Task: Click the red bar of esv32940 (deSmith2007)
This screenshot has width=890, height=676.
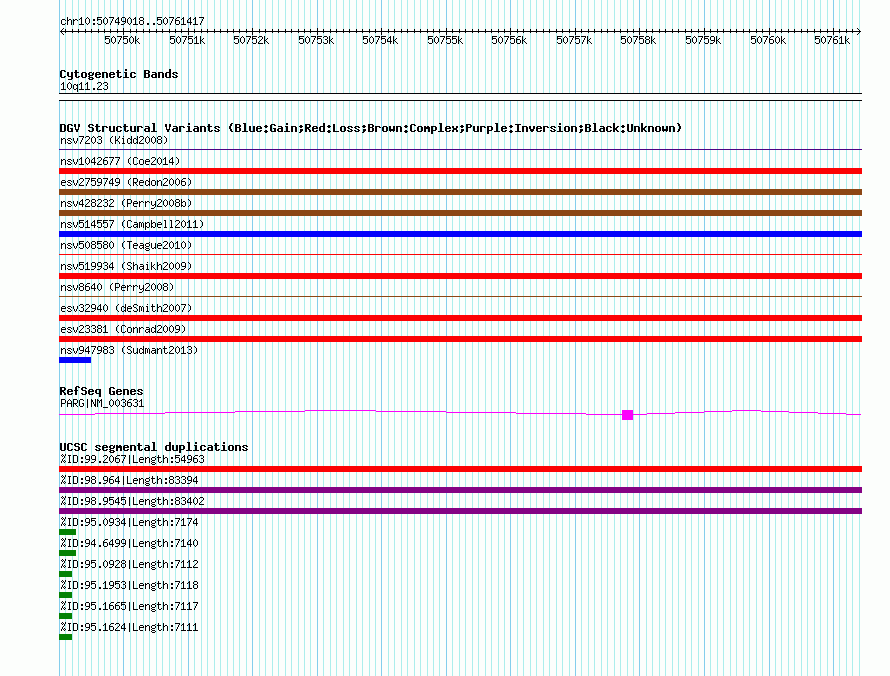Action: (460, 318)
